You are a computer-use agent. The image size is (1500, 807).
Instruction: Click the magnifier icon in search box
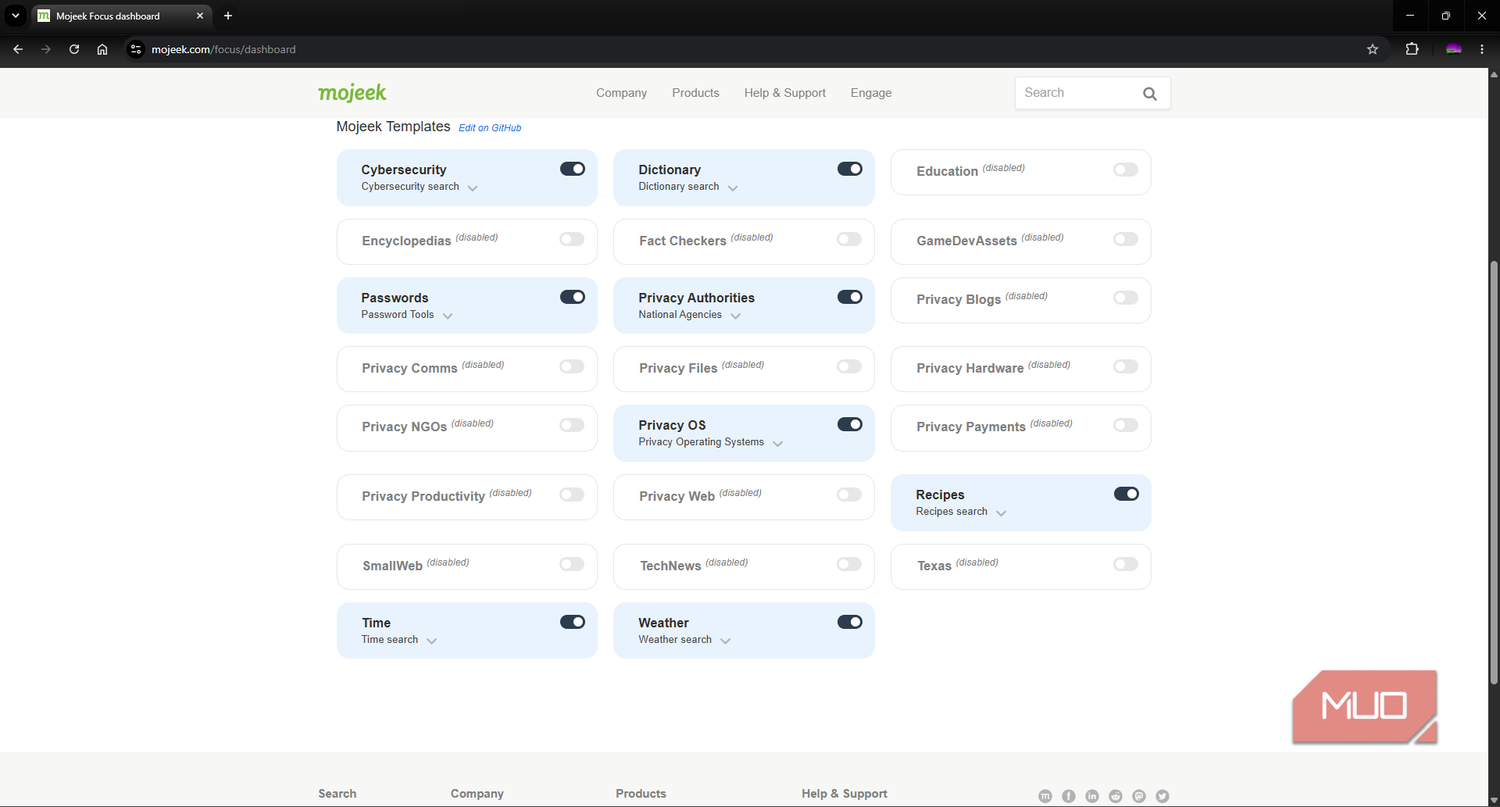(x=1150, y=93)
